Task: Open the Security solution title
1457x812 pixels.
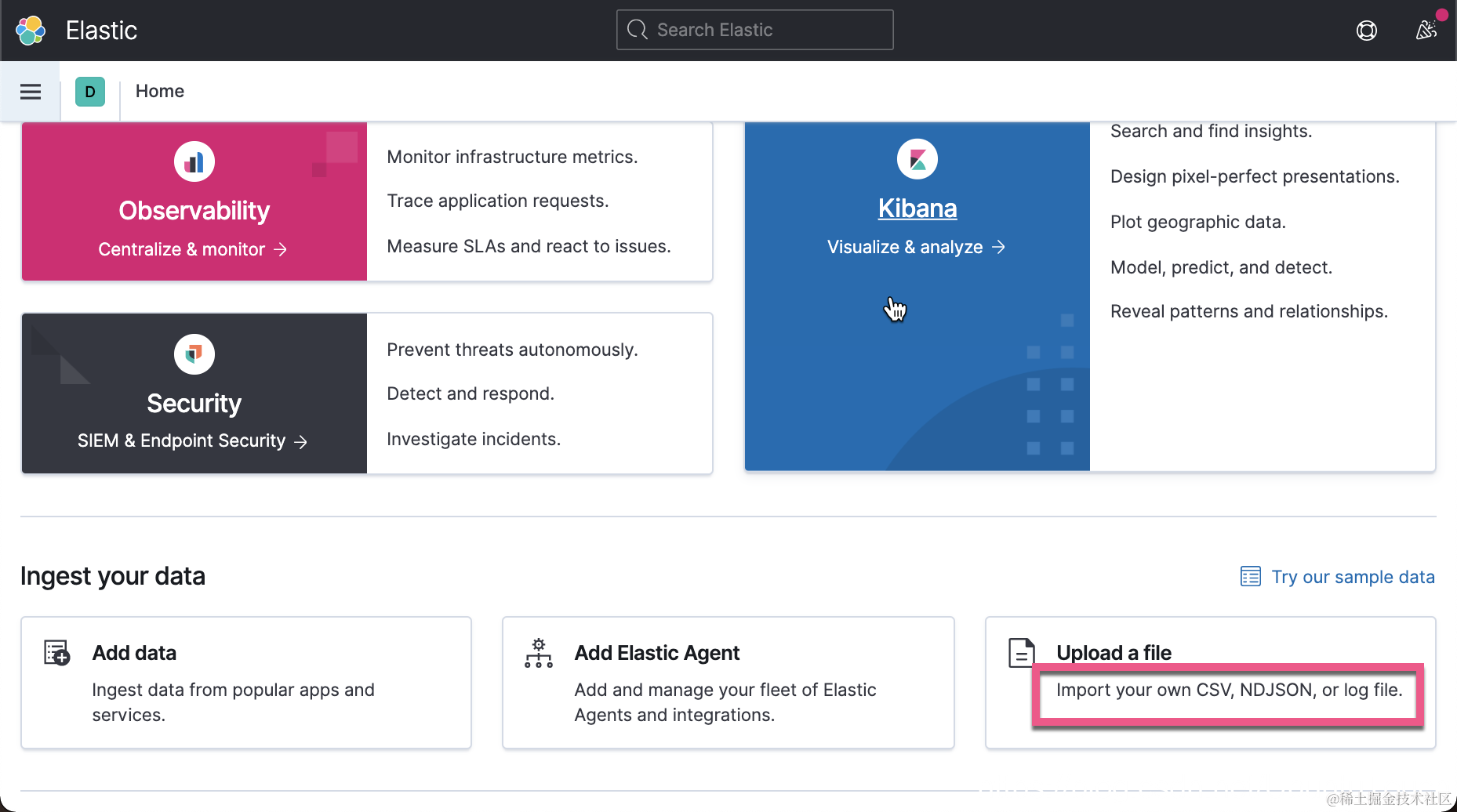Action: 194,404
